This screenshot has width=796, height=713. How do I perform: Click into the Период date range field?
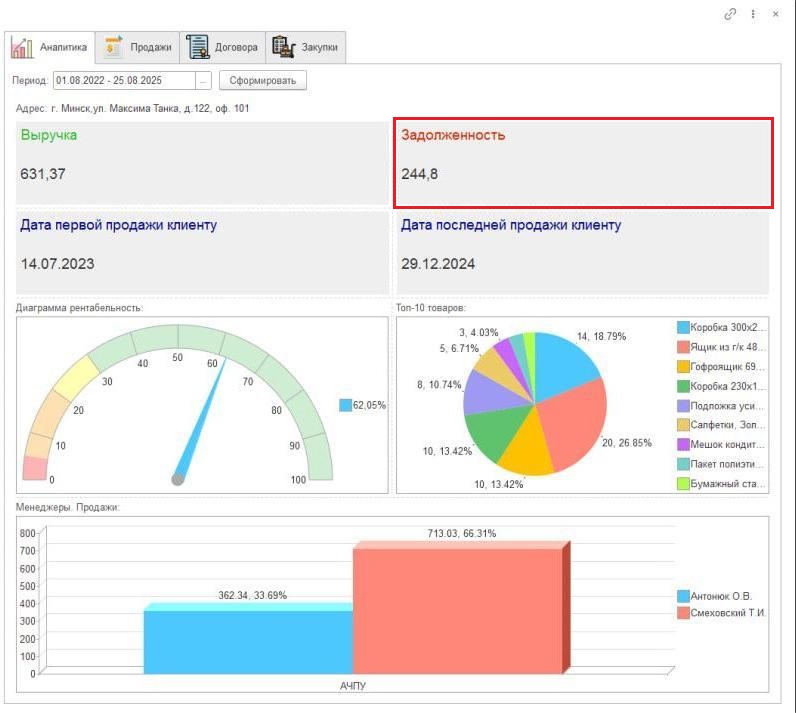[x=123, y=80]
